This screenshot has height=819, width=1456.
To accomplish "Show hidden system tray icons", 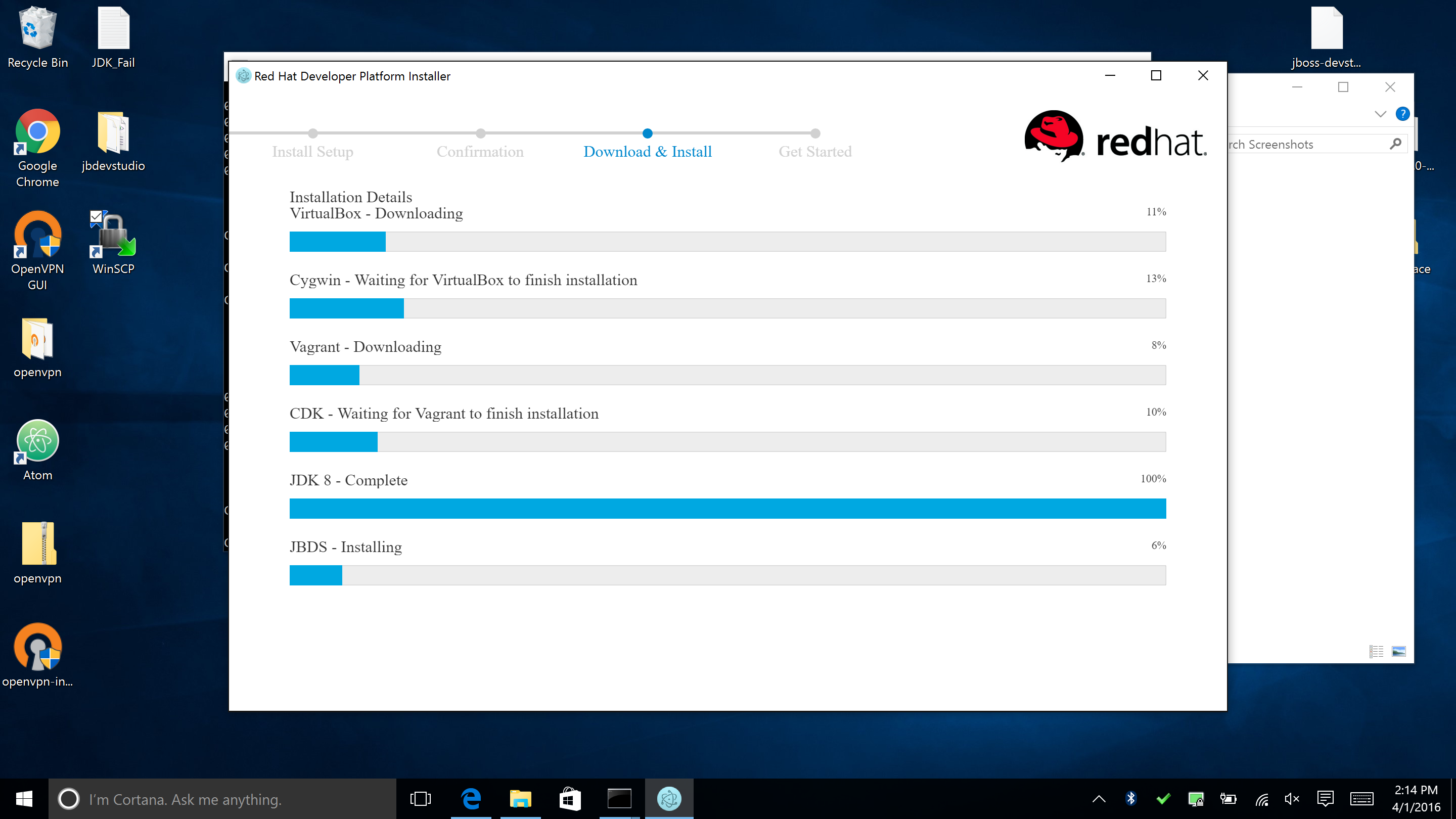I will point(1099,798).
